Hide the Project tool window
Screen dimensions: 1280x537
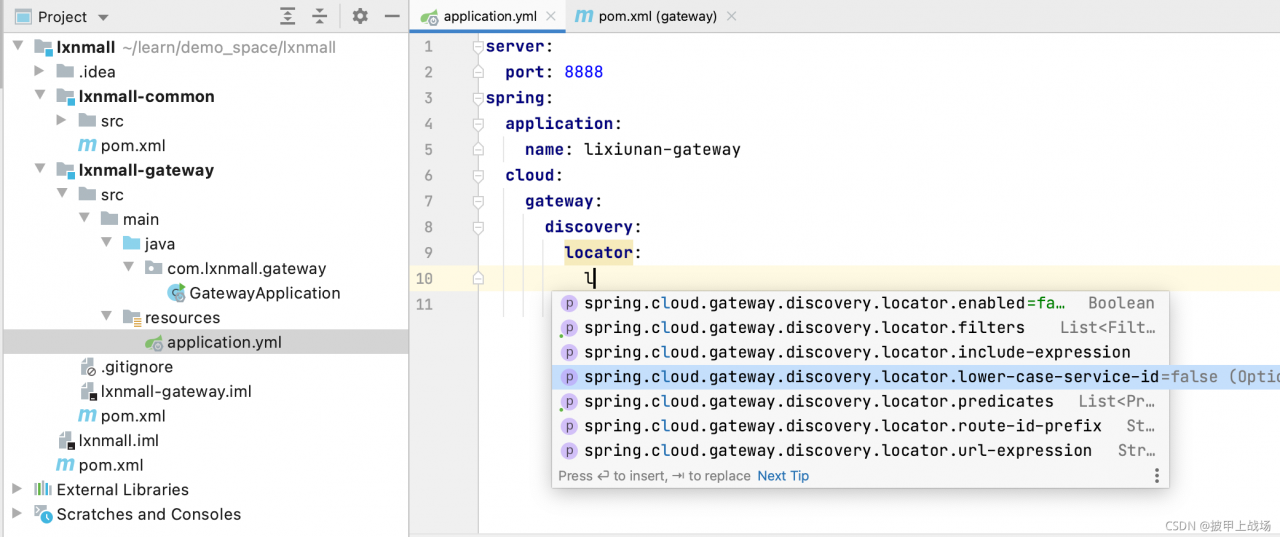point(392,17)
